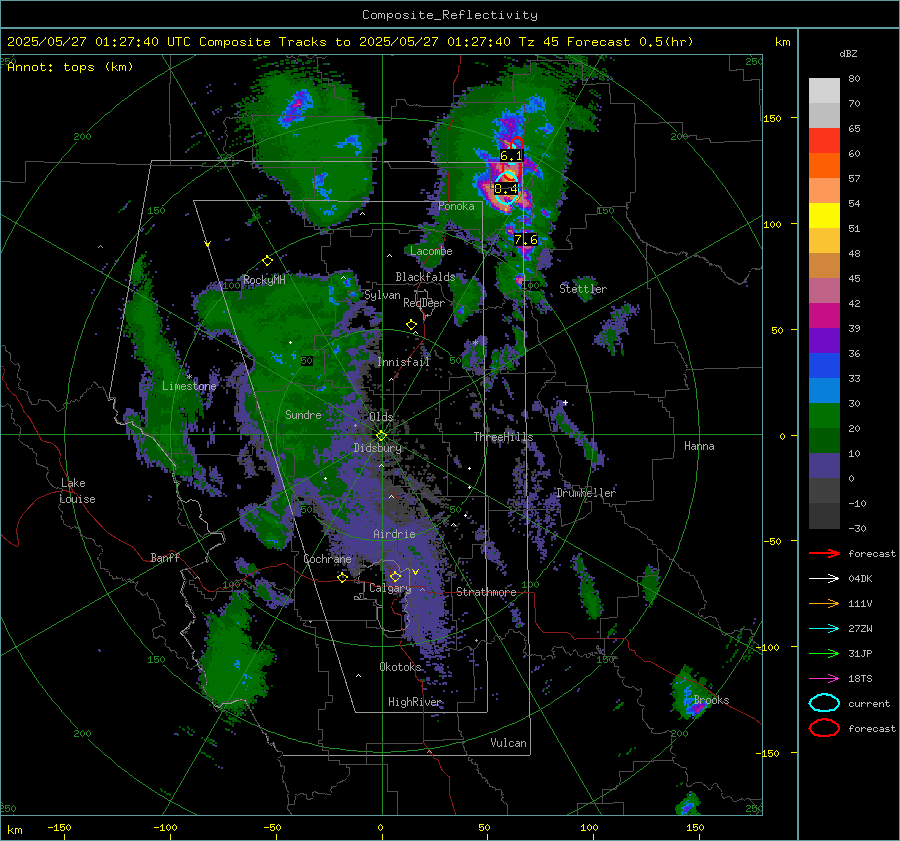
Task: Select the 7.6 storm top label
Action: [526, 239]
